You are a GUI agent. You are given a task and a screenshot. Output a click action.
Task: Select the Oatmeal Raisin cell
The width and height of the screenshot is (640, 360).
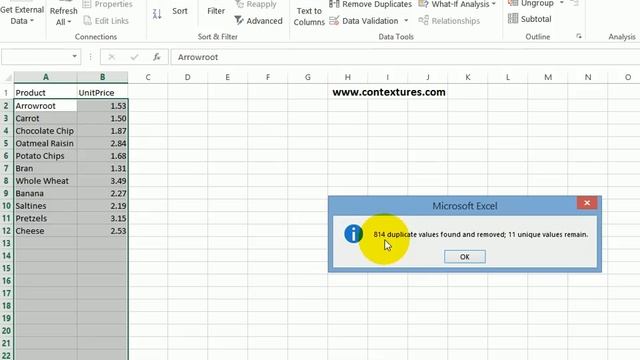tap(45, 143)
